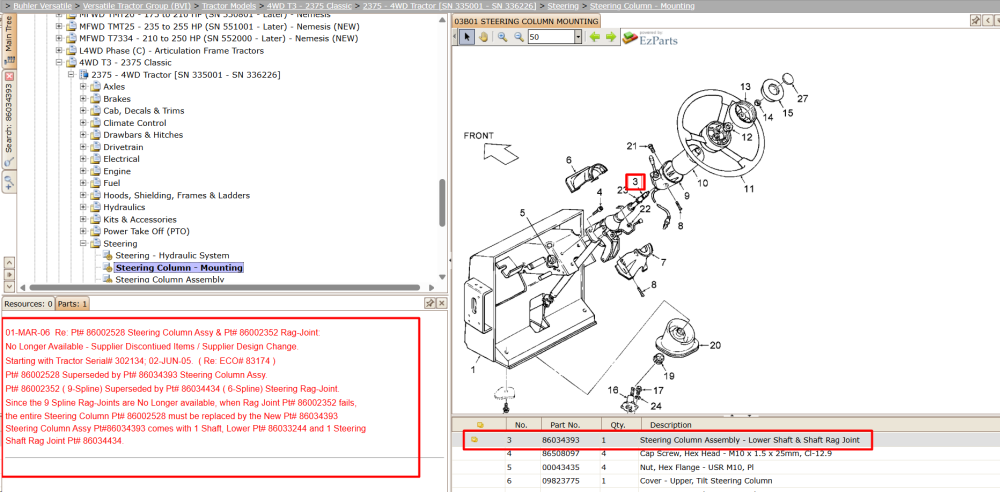Click the small right arrow button at left edge
Image resolution: width=1000 pixels, height=492 pixels.
click(9, 274)
